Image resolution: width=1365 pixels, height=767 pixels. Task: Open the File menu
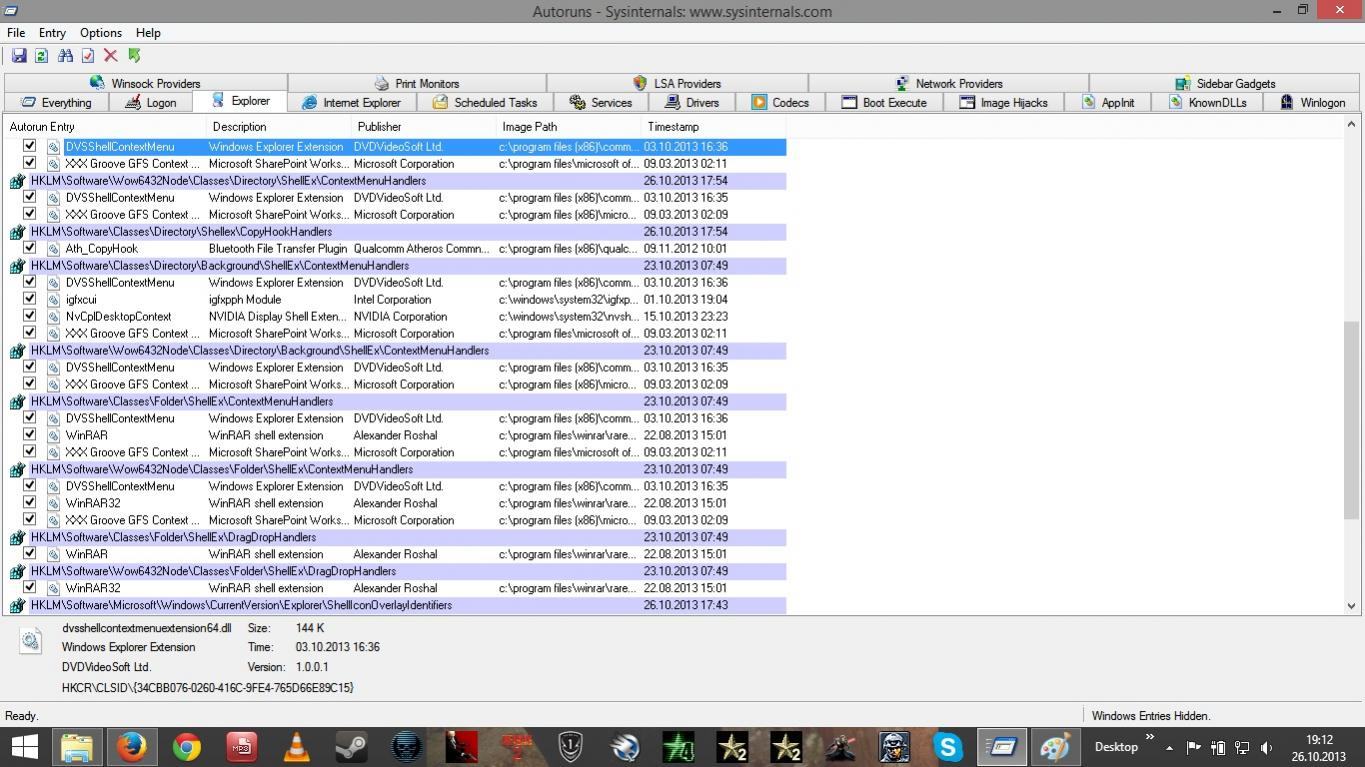(x=16, y=33)
